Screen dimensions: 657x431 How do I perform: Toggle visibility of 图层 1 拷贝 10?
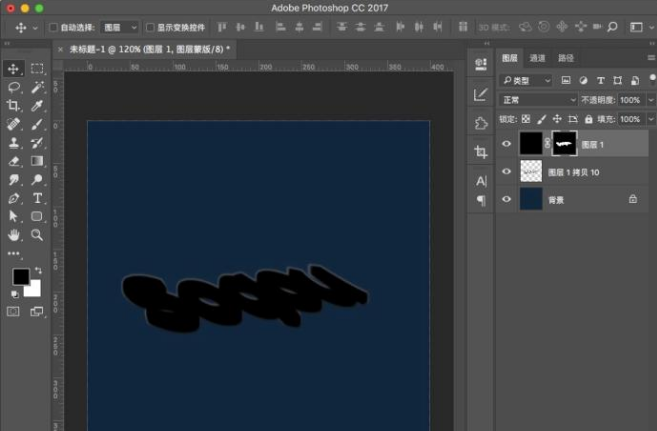(506, 172)
